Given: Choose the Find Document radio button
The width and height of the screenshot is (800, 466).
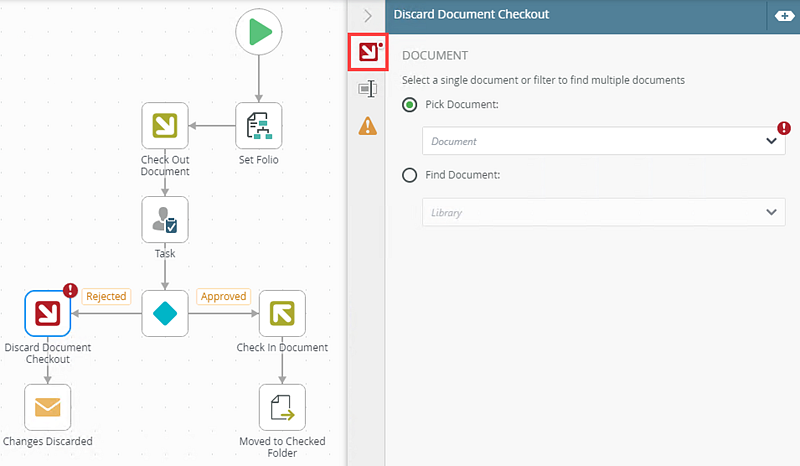Looking at the screenshot, I should tap(409, 175).
